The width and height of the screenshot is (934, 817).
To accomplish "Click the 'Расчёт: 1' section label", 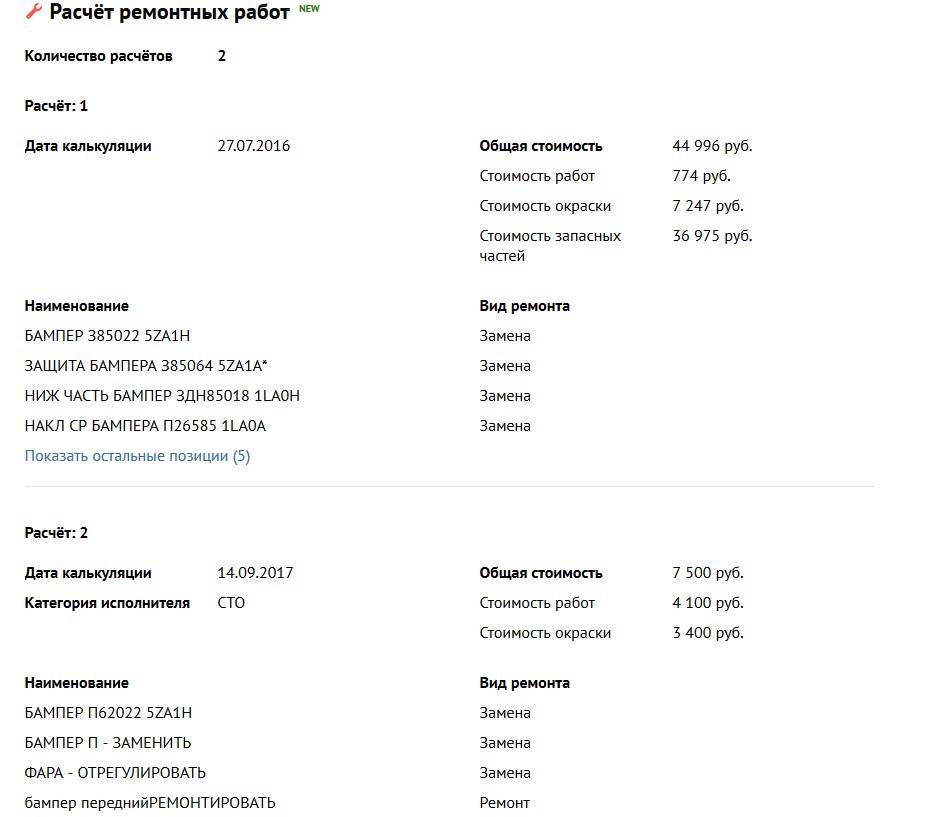I will (56, 106).
